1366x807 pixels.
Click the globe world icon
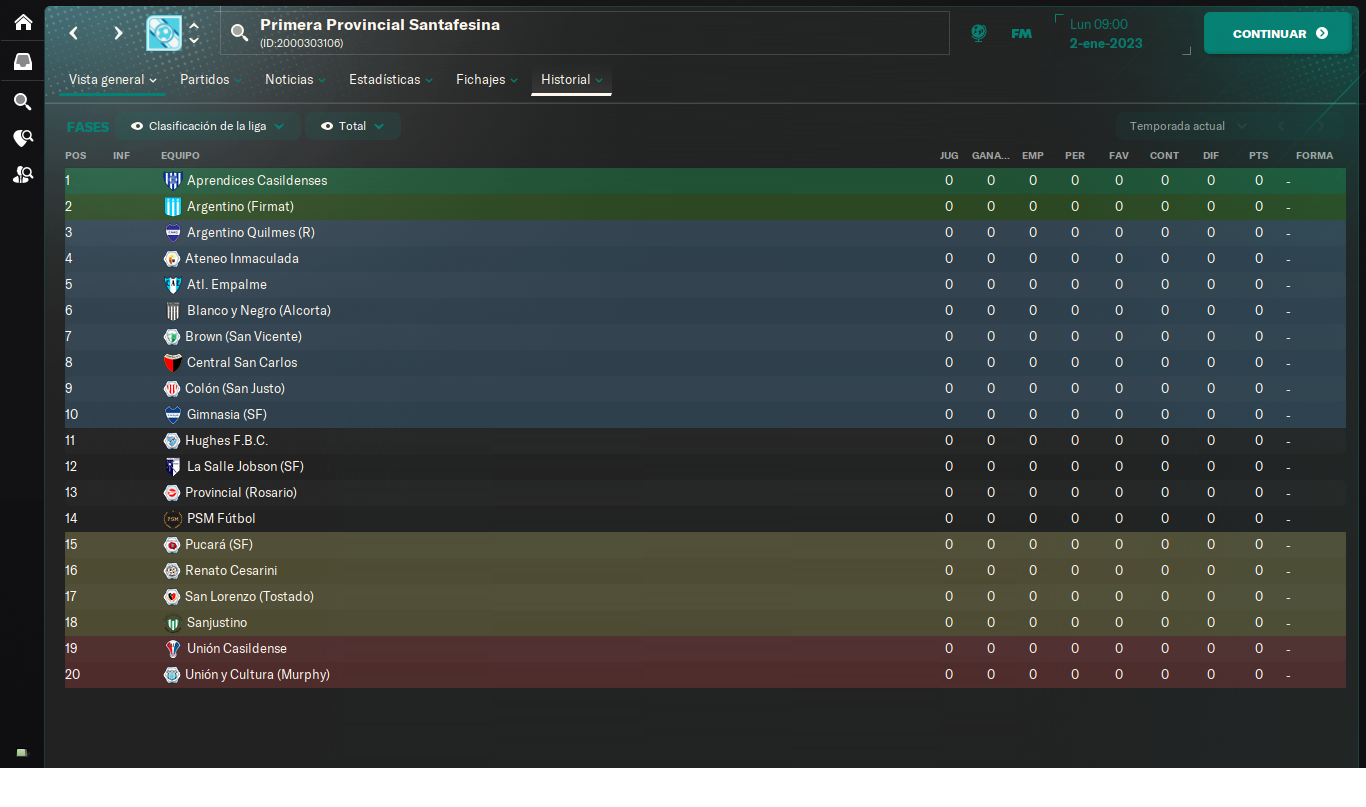pyautogui.click(x=979, y=33)
